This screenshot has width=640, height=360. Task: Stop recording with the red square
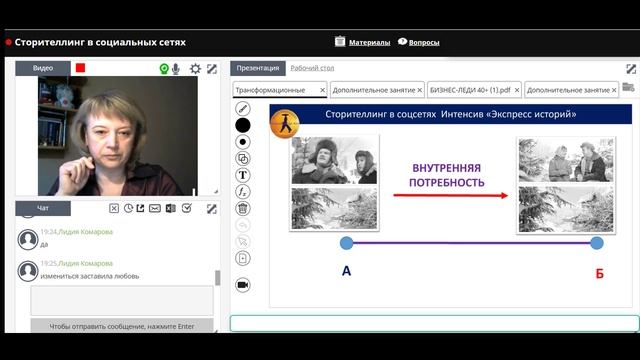(x=80, y=68)
